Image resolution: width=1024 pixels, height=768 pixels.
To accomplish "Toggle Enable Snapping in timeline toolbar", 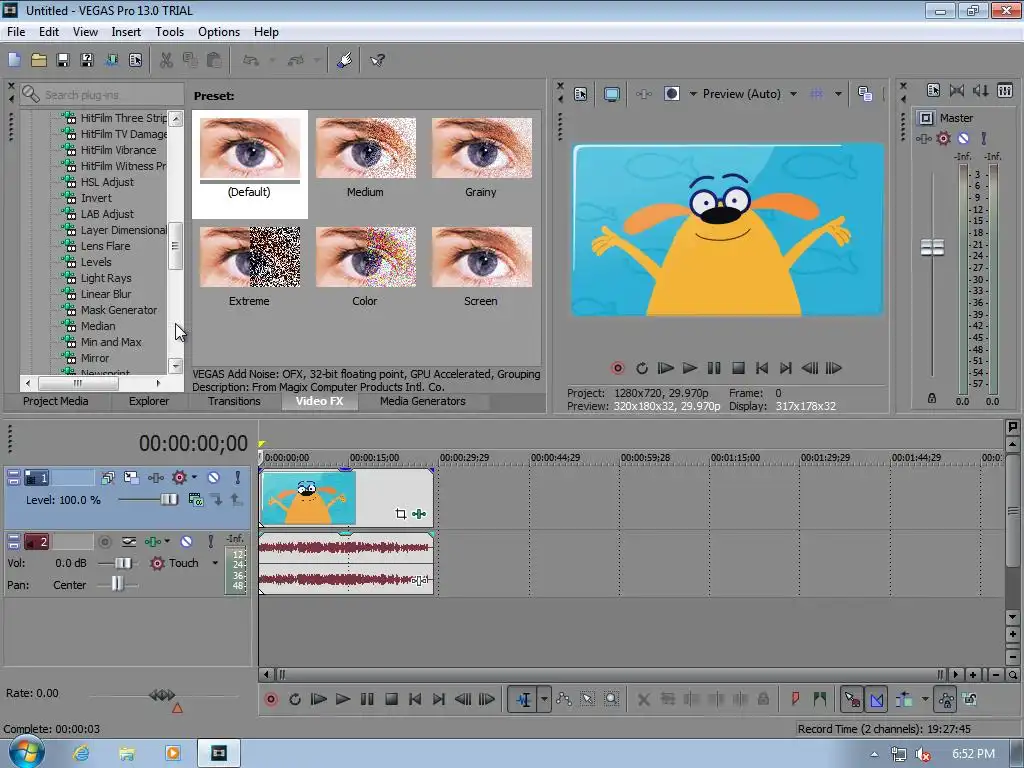I will coord(852,699).
